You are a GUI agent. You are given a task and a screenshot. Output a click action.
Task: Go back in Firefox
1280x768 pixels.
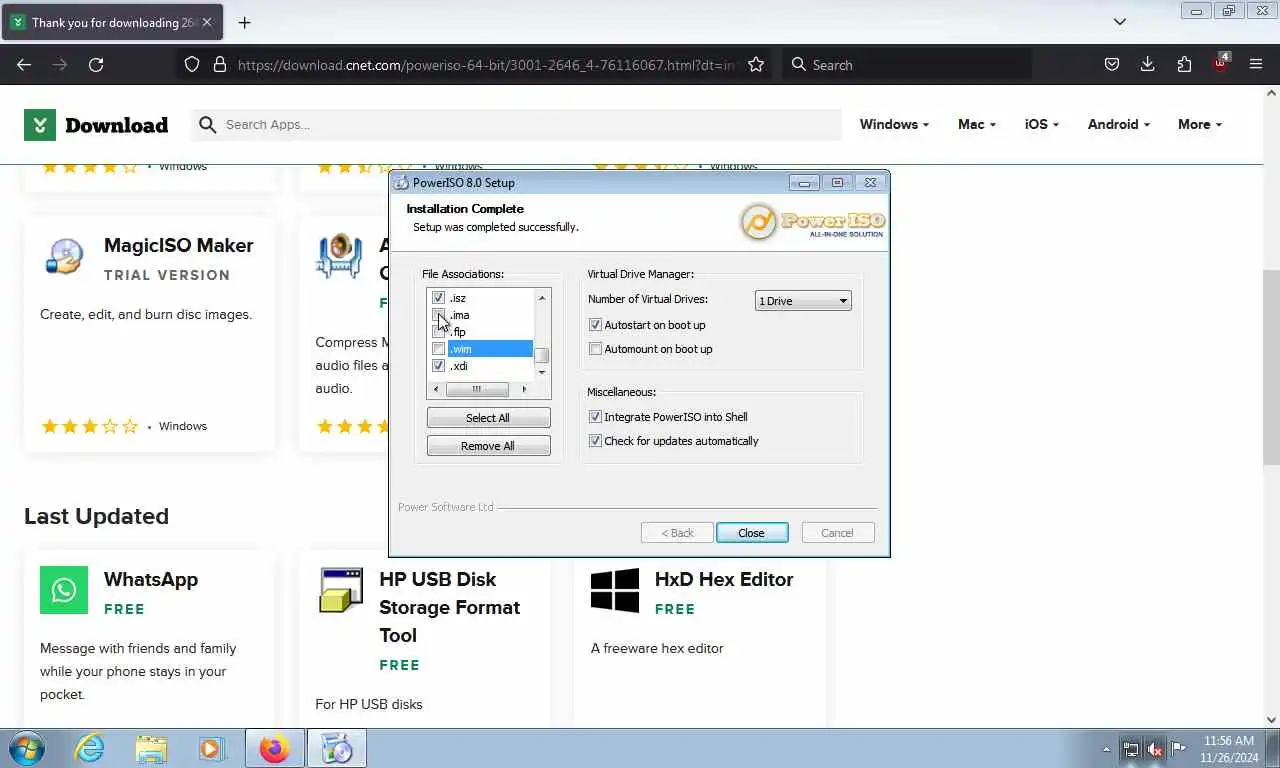pyautogui.click(x=24, y=64)
